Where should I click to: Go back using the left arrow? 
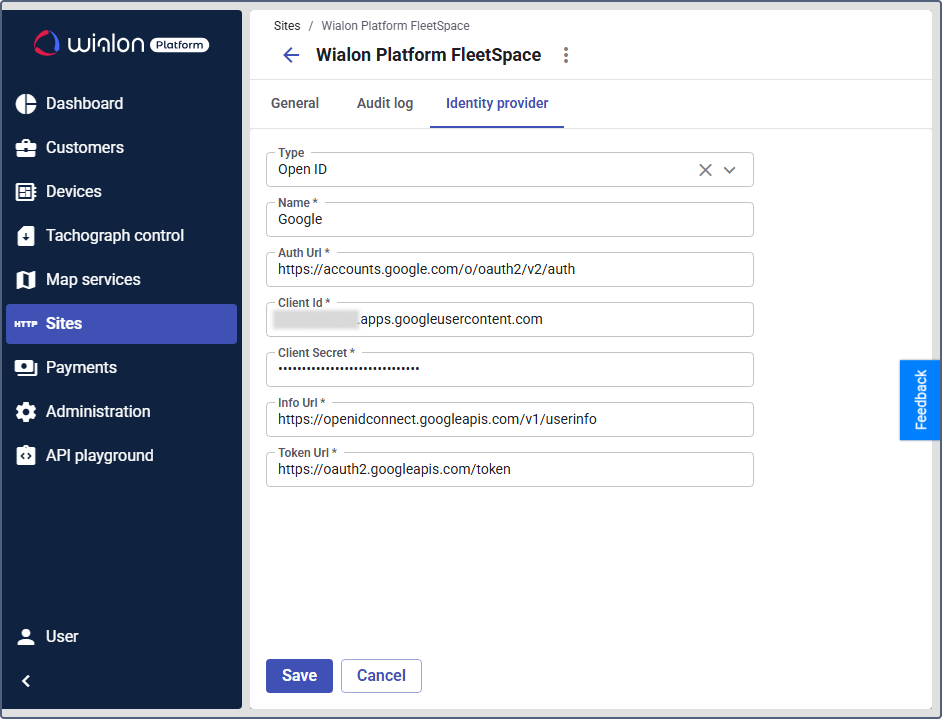(291, 55)
